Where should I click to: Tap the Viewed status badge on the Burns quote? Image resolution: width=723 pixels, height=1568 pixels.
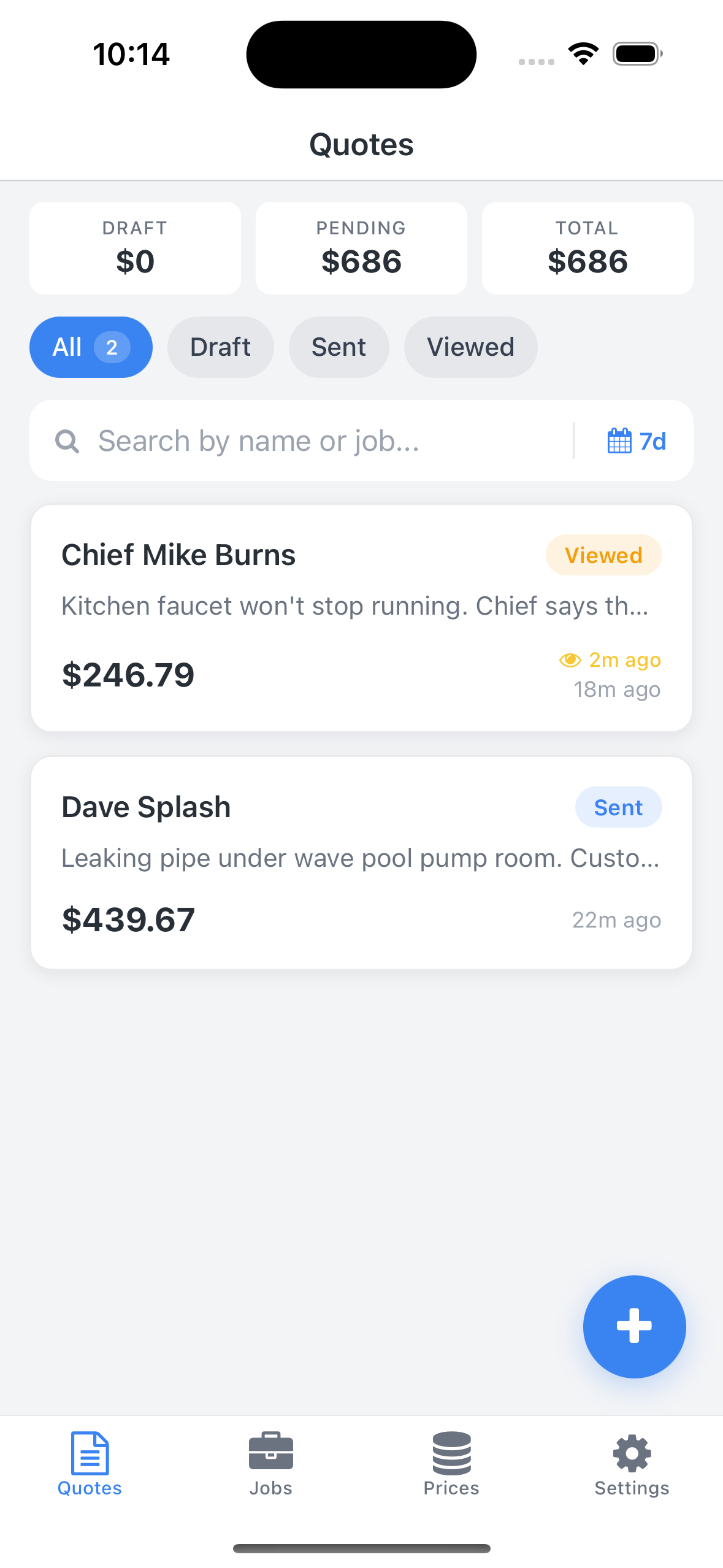[x=603, y=555]
